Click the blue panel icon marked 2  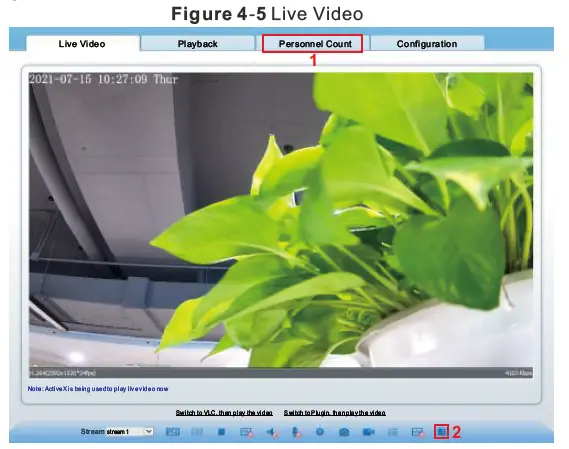pos(441,432)
